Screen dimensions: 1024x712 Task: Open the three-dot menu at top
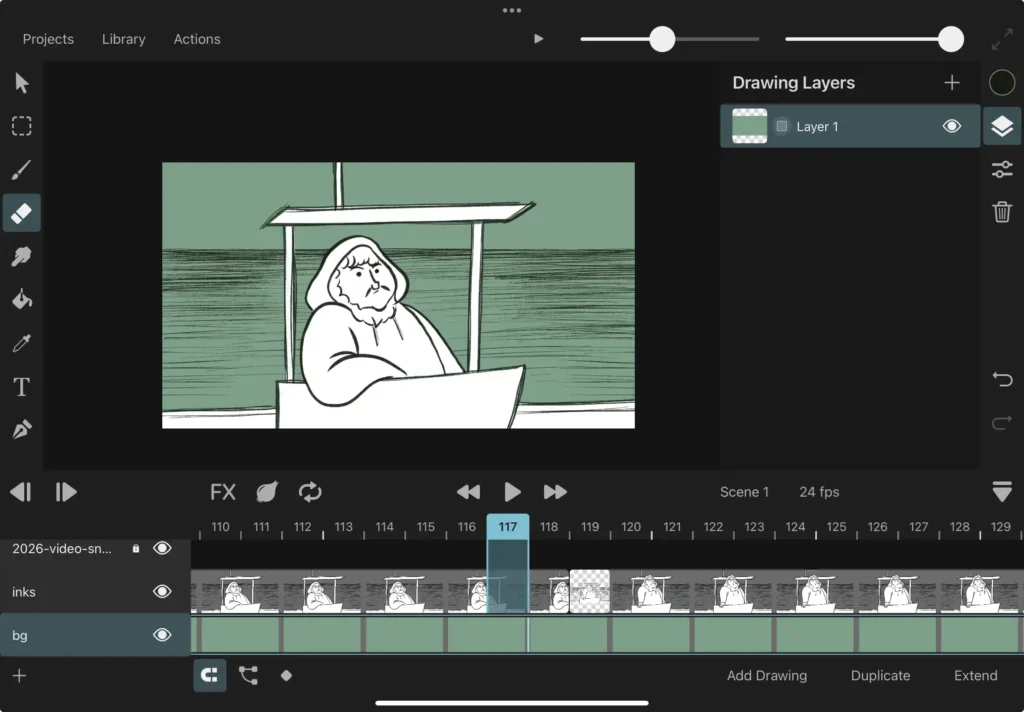pyautogui.click(x=512, y=10)
